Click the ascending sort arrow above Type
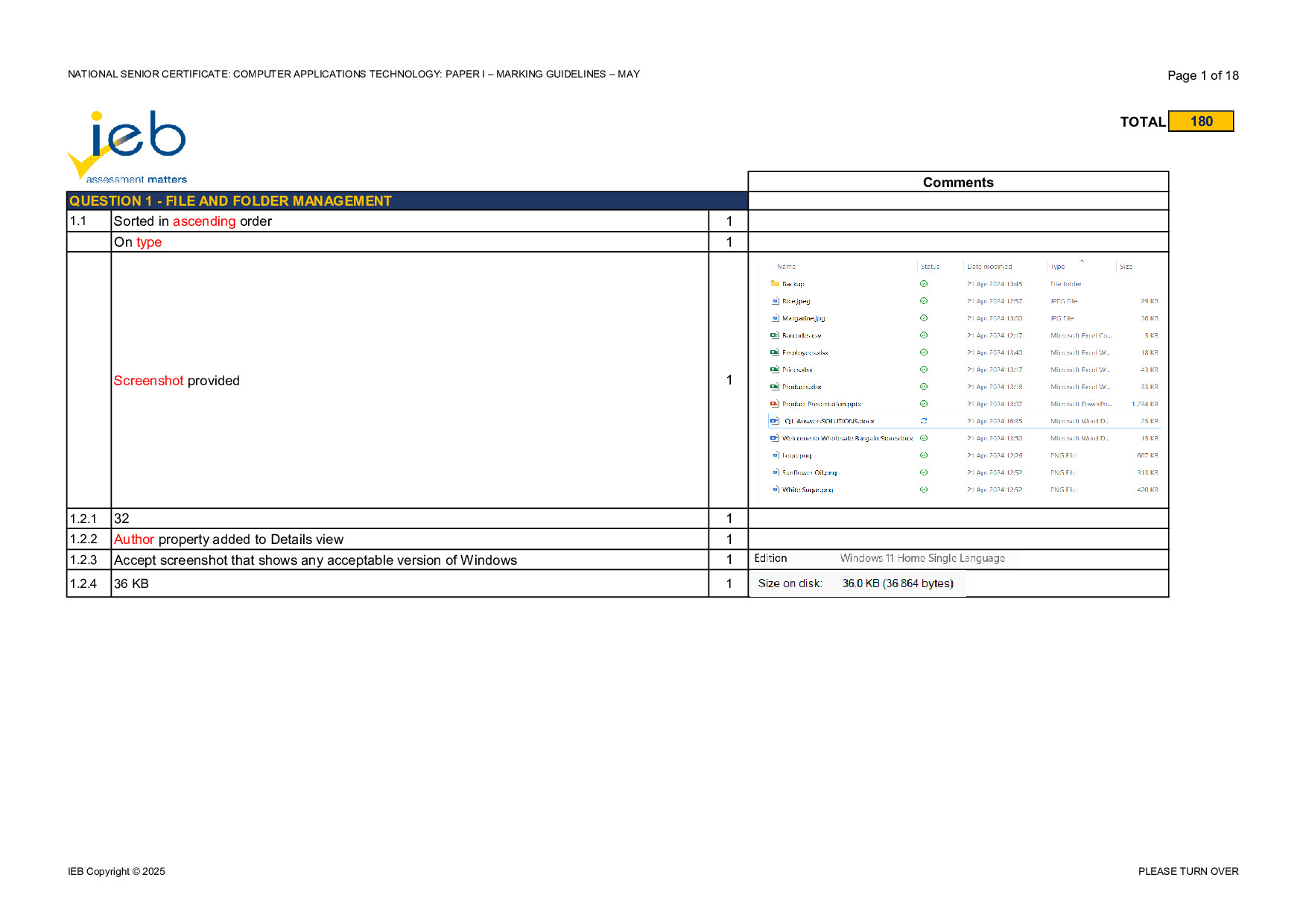Viewport: 1306px width, 924px height. pyautogui.click(x=1082, y=261)
